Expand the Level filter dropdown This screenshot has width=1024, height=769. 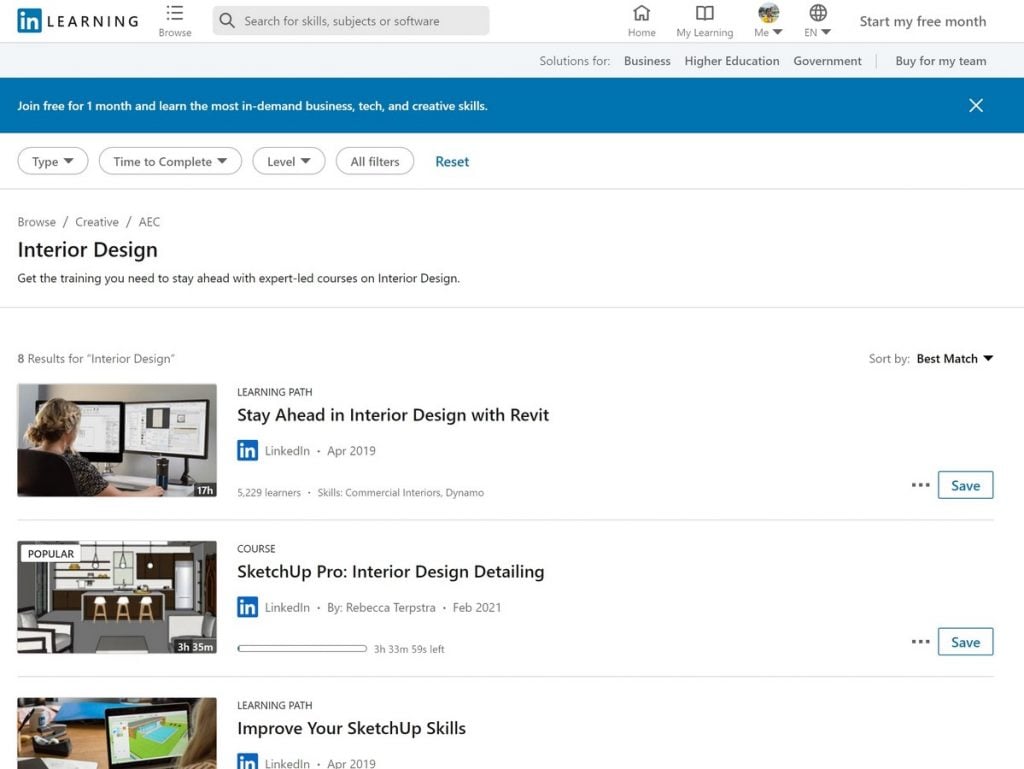tap(289, 161)
